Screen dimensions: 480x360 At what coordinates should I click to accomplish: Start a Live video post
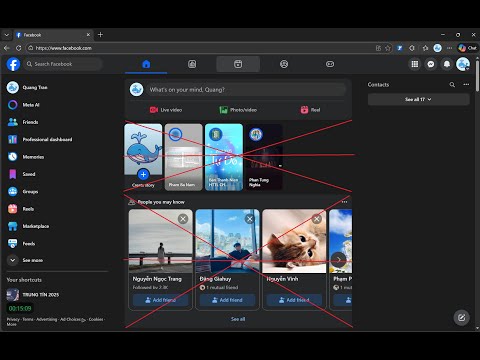click(x=166, y=110)
